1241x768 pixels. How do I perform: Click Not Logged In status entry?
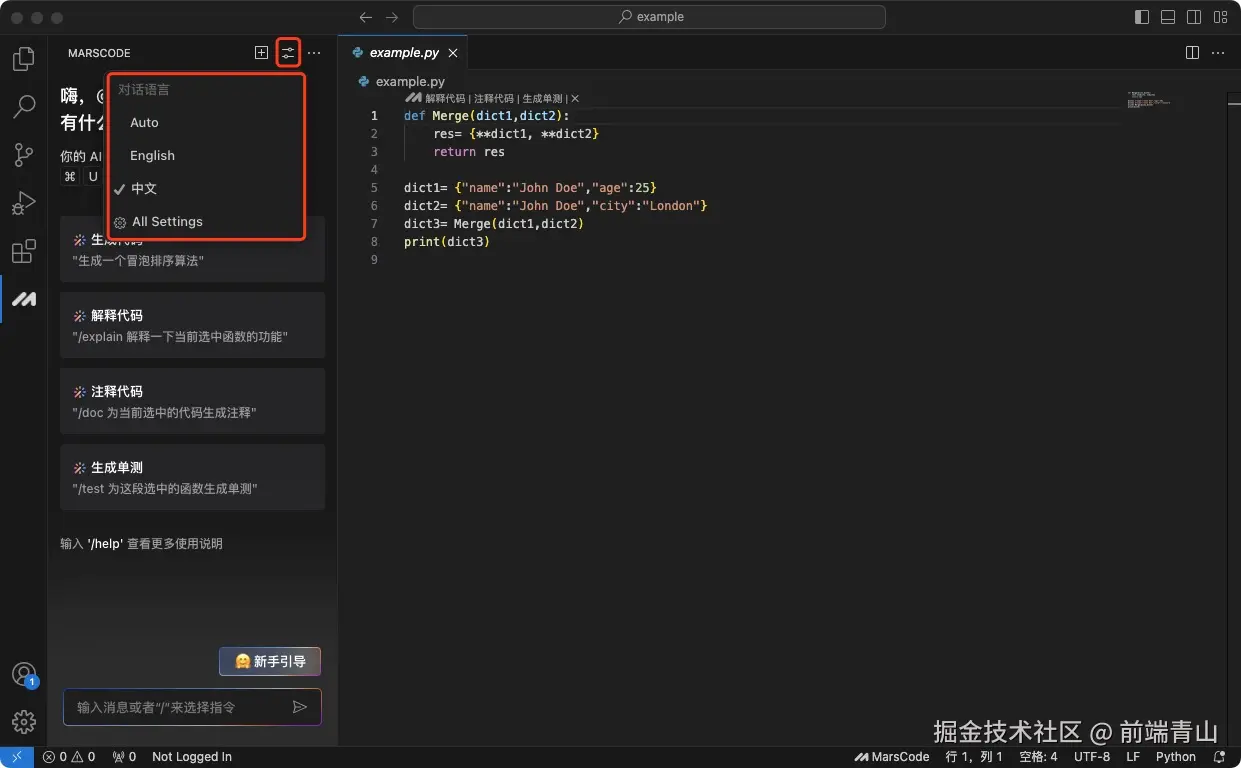192,757
